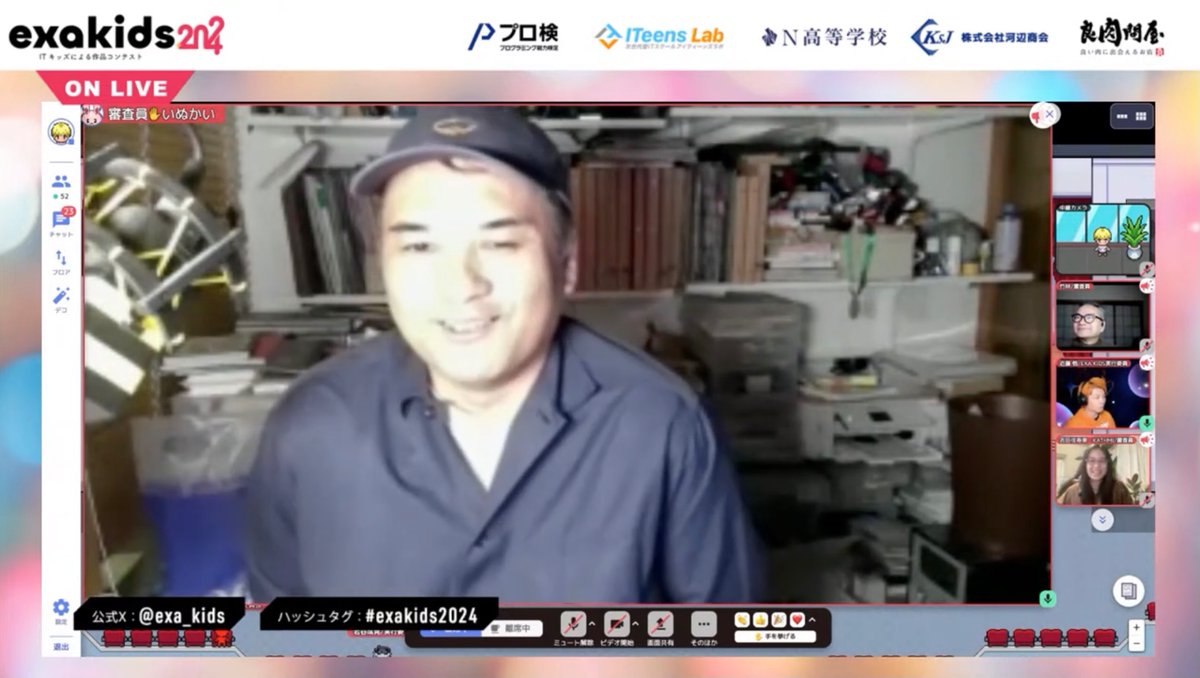Click the N高等学校 sponsor logo
The height and width of the screenshot is (678, 1200).
click(x=824, y=37)
